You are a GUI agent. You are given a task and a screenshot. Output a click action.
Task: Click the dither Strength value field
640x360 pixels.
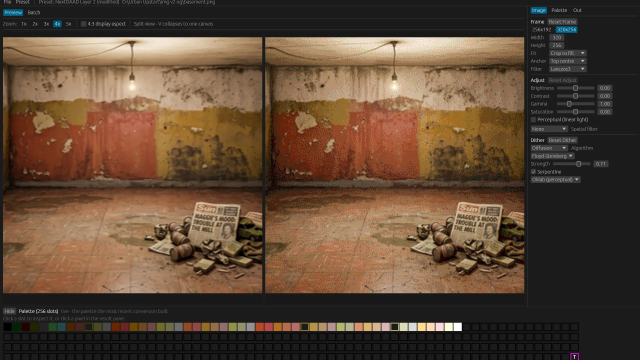pyautogui.click(x=600, y=164)
